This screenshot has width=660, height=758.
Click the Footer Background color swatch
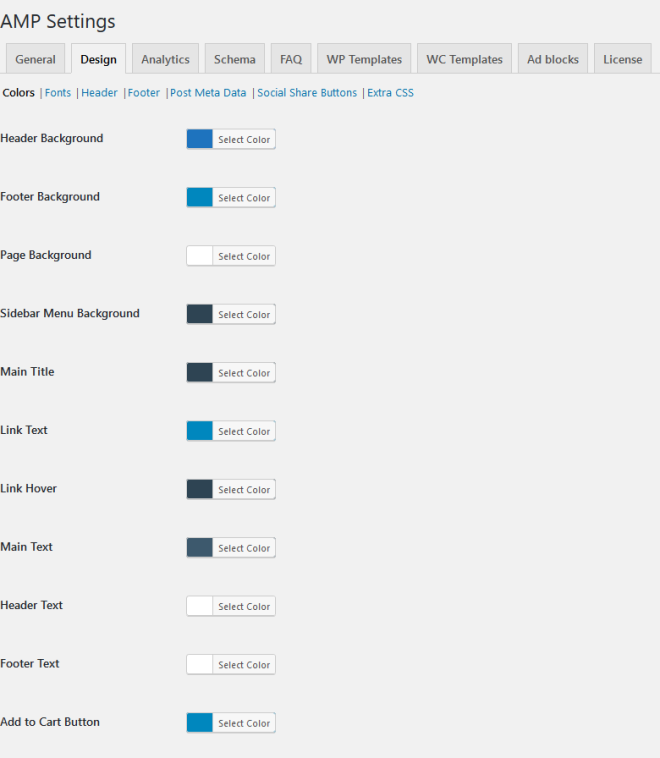(200, 197)
